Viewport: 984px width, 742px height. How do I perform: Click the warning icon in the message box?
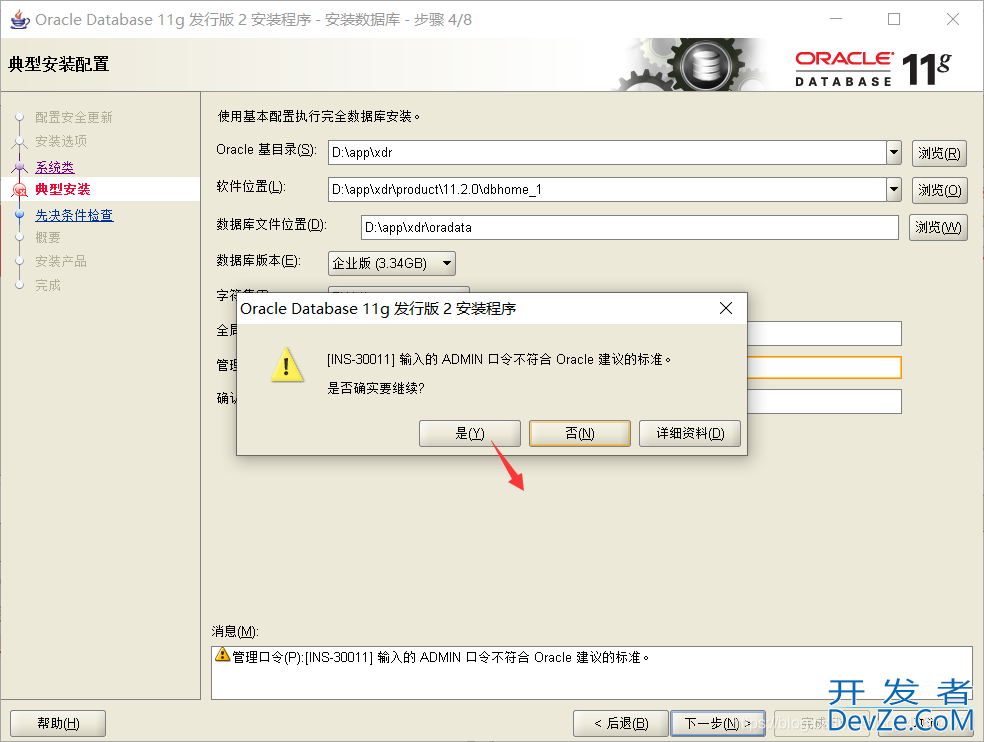tap(222, 655)
